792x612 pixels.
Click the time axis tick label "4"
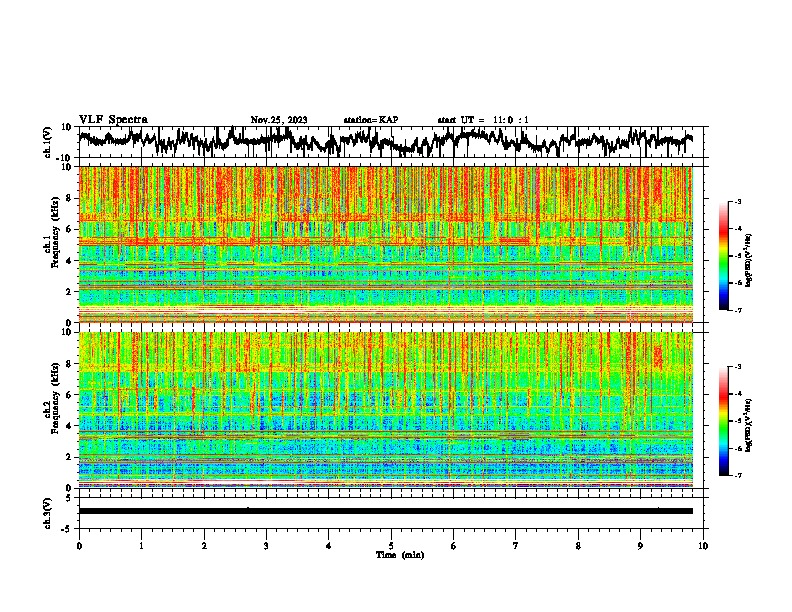coord(329,546)
